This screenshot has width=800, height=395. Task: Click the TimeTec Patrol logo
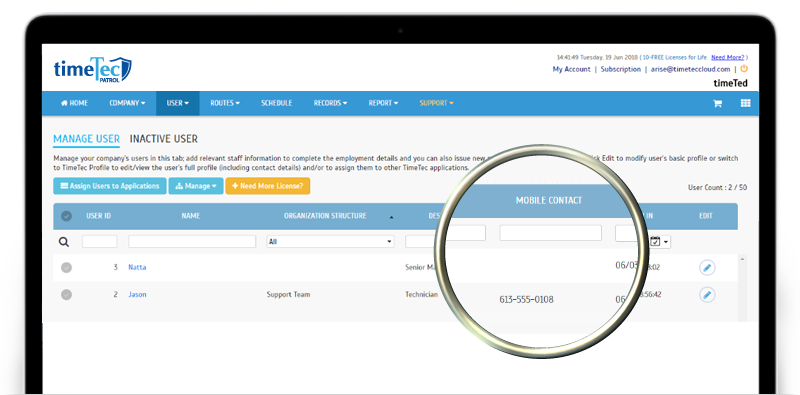(x=92, y=69)
